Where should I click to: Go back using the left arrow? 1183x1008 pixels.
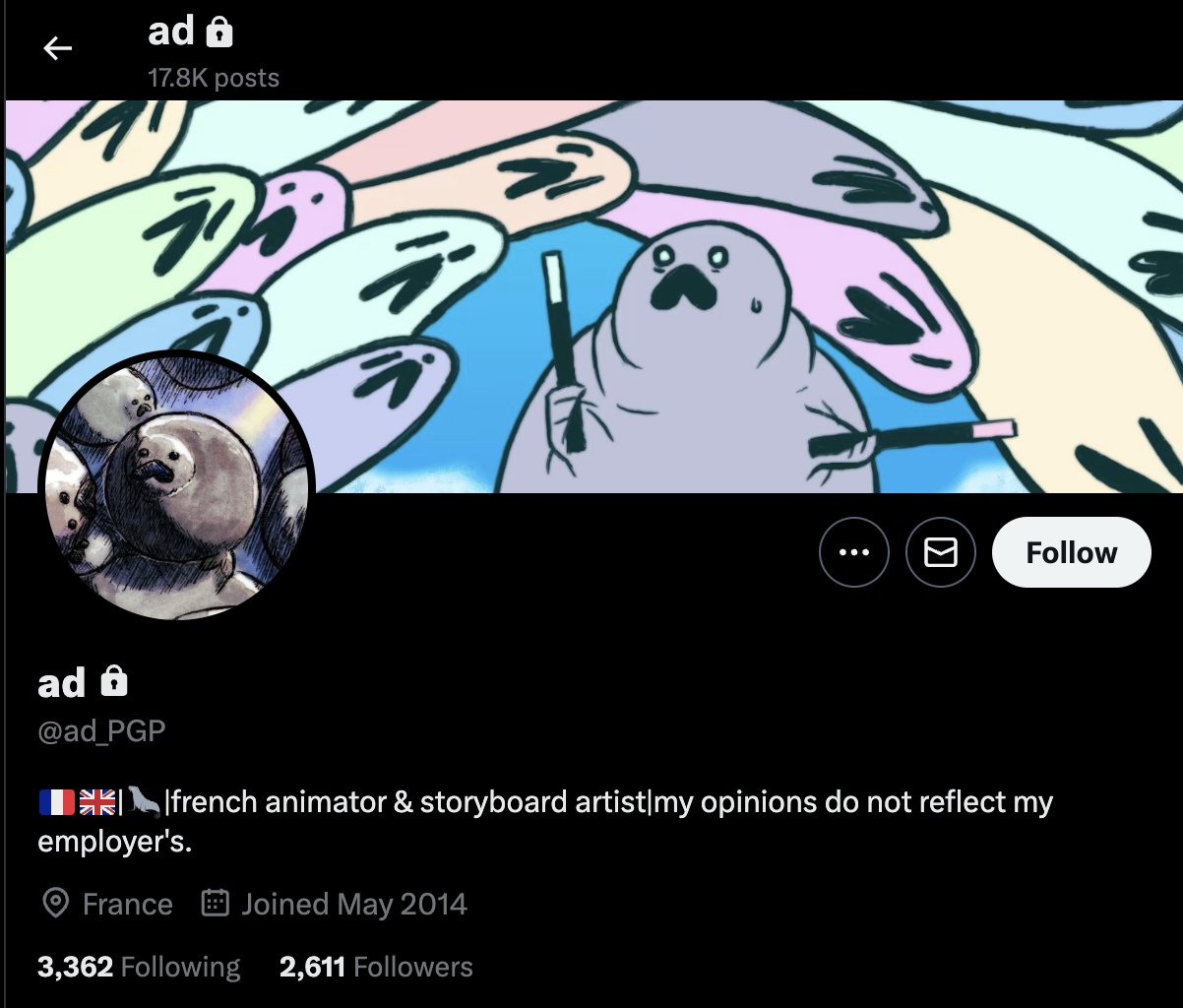pos(58,48)
